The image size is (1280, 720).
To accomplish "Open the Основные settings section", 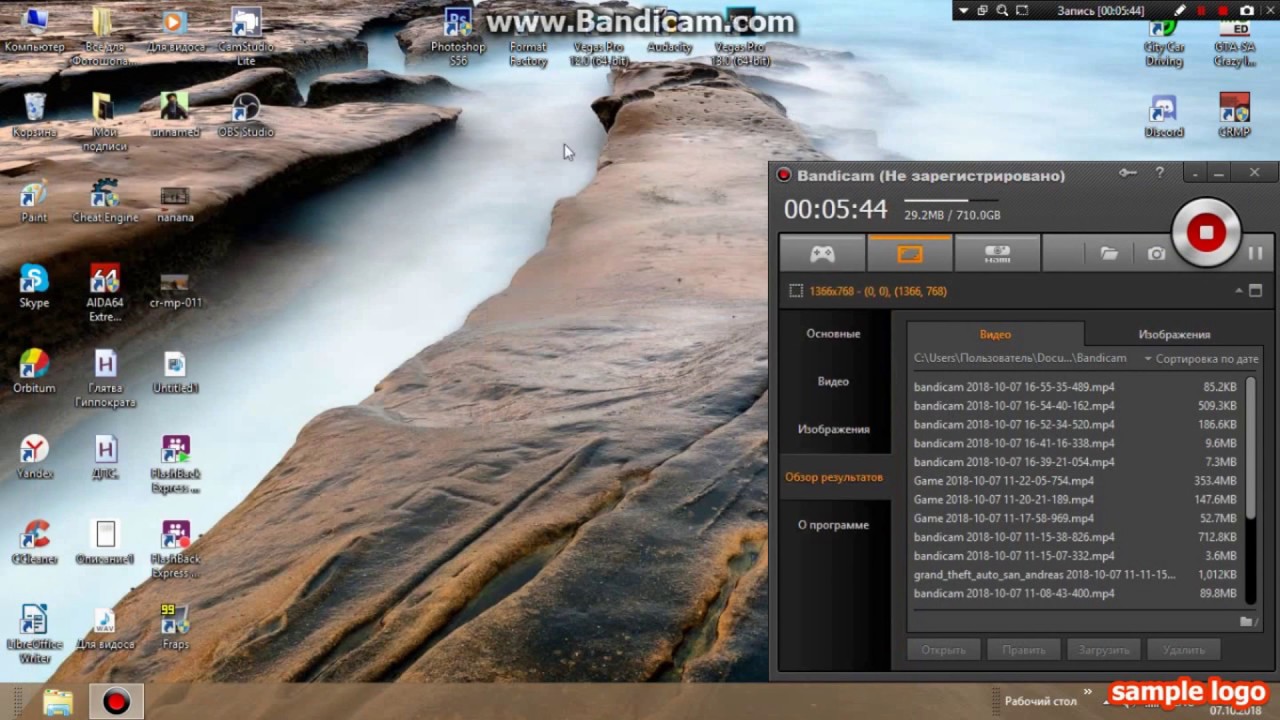I will pyautogui.click(x=834, y=334).
